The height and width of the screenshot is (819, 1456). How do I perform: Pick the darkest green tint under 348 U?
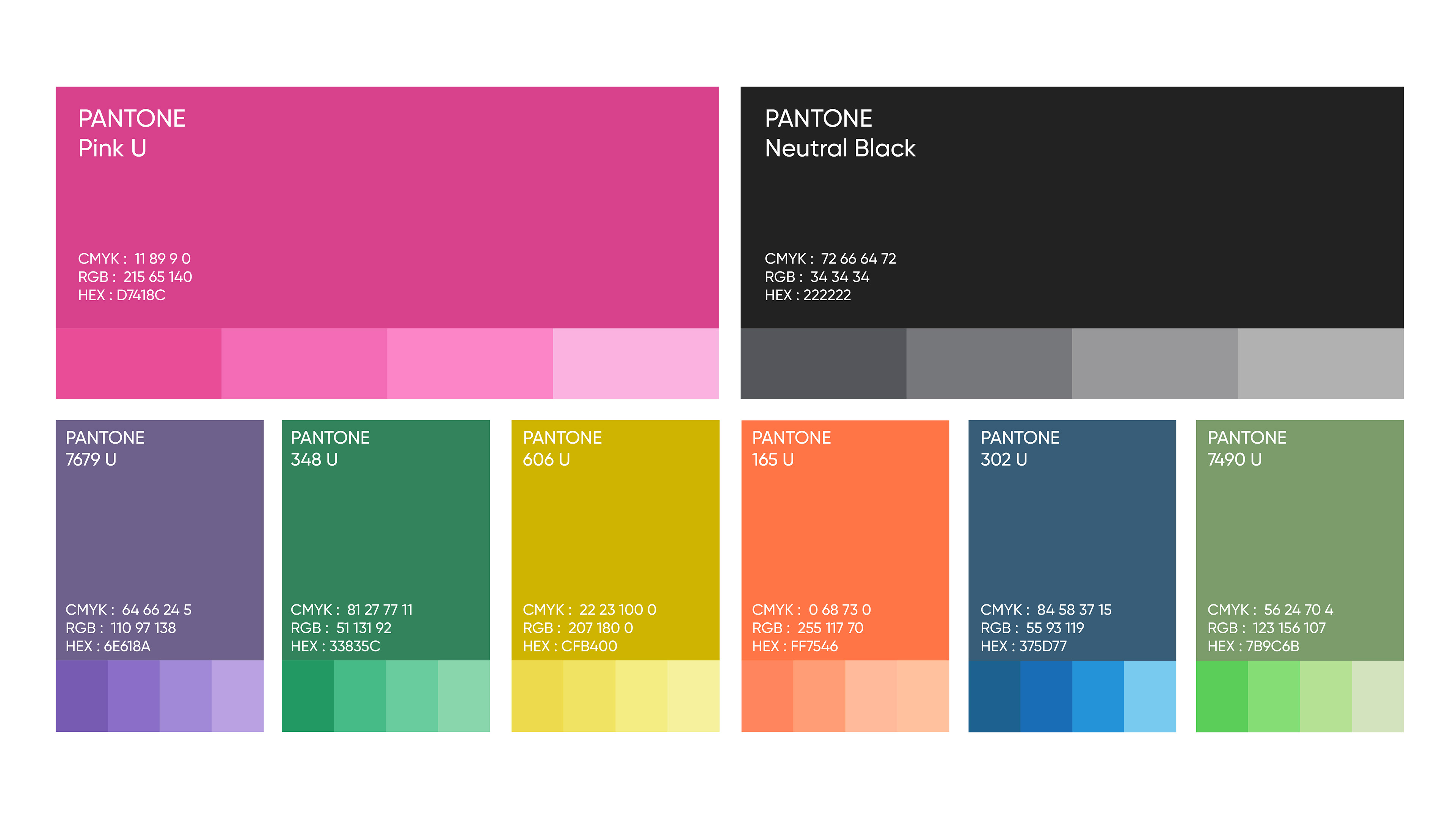(x=308, y=696)
